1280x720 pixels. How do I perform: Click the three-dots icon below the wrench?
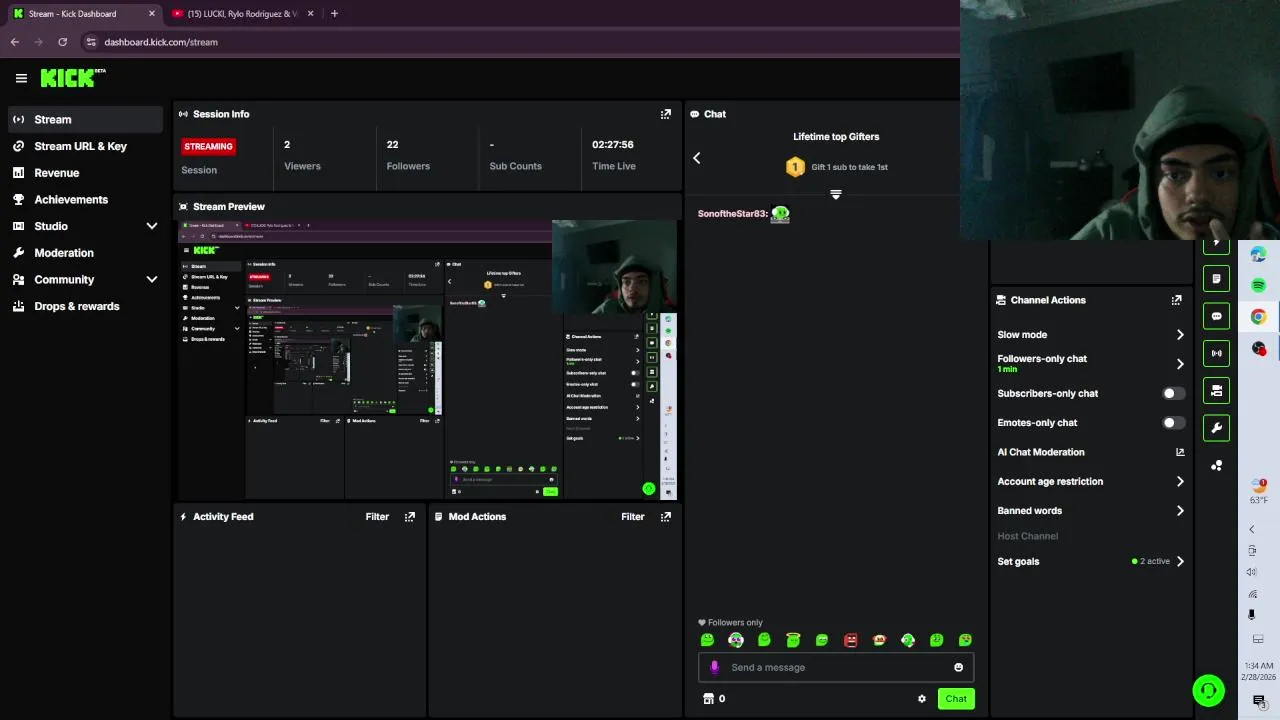pyautogui.click(x=1216, y=466)
